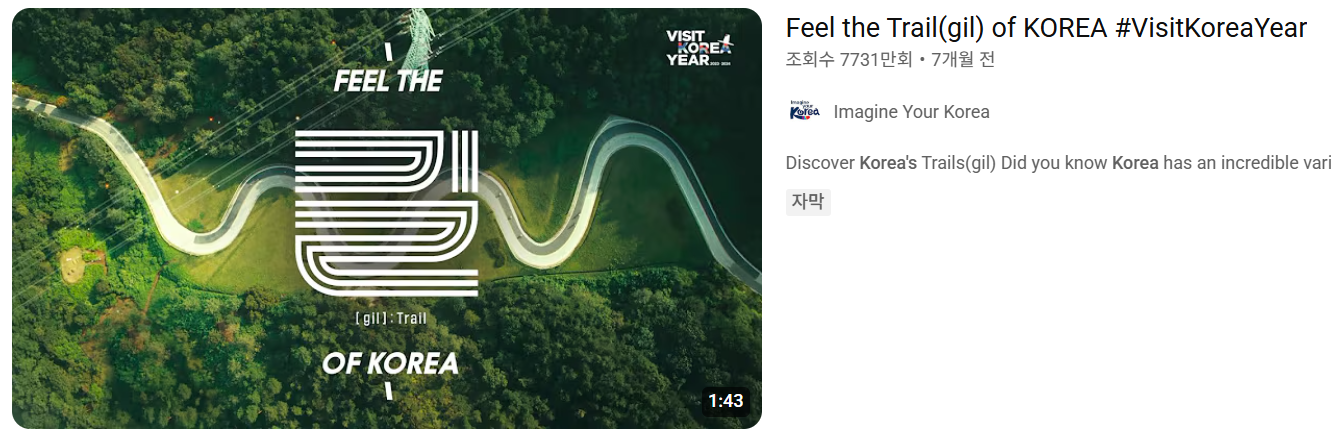The width and height of the screenshot is (1331, 438).
Task: Click the Imagine Your Korea channel avatar
Action: coord(805,111)
